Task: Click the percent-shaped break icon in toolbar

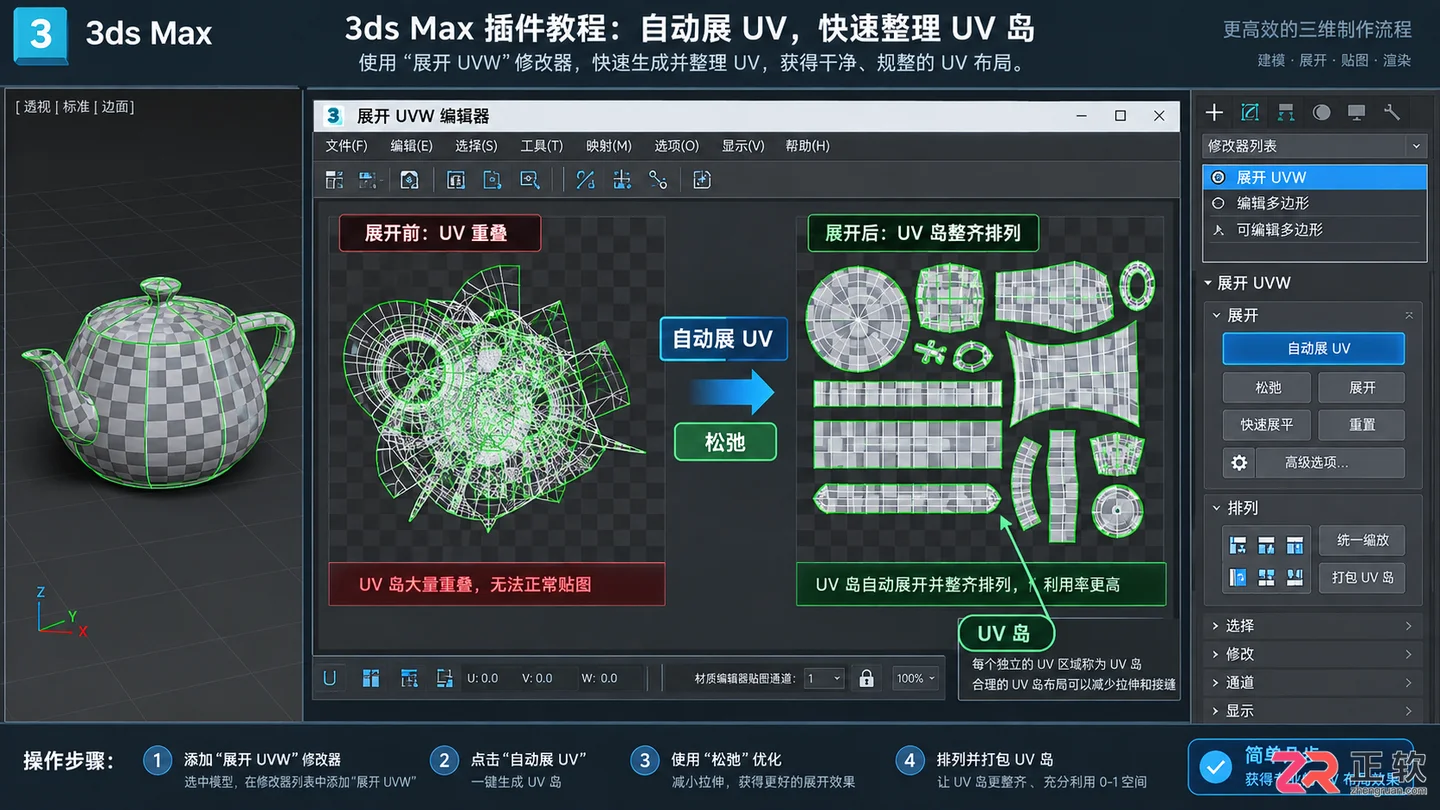Action: point(586,180)
